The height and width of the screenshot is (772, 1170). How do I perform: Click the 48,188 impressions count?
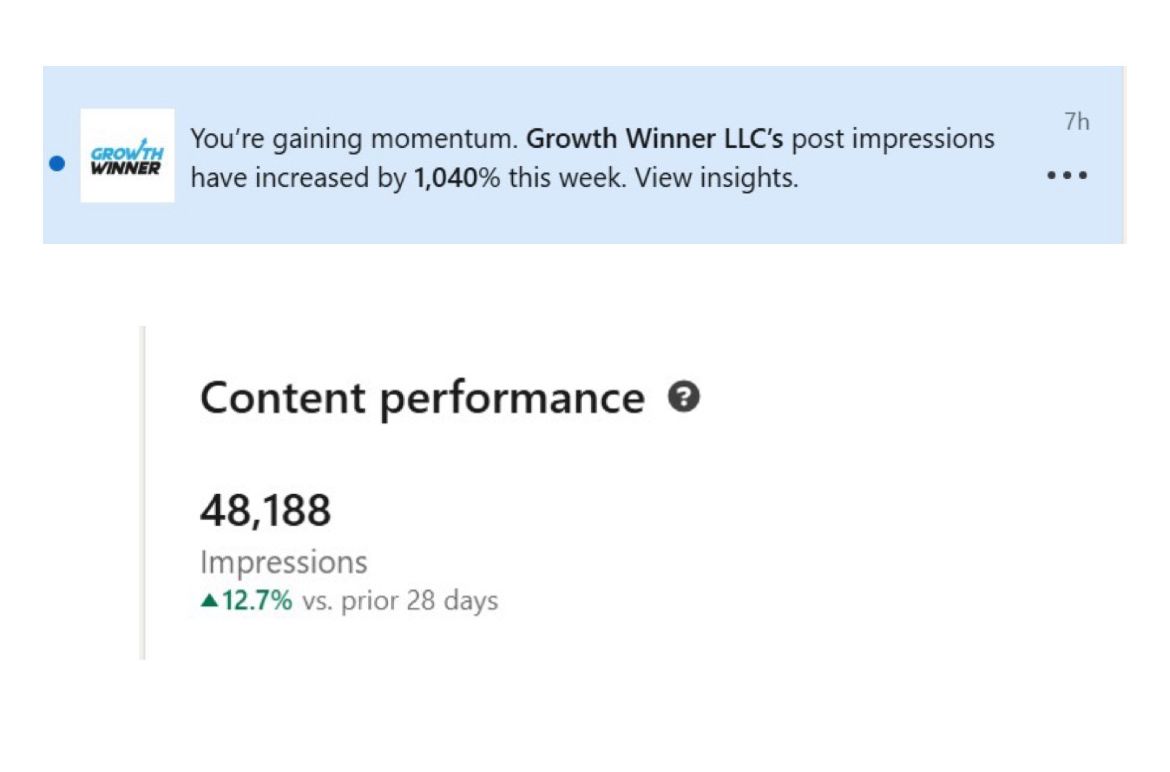click(265, 512)
